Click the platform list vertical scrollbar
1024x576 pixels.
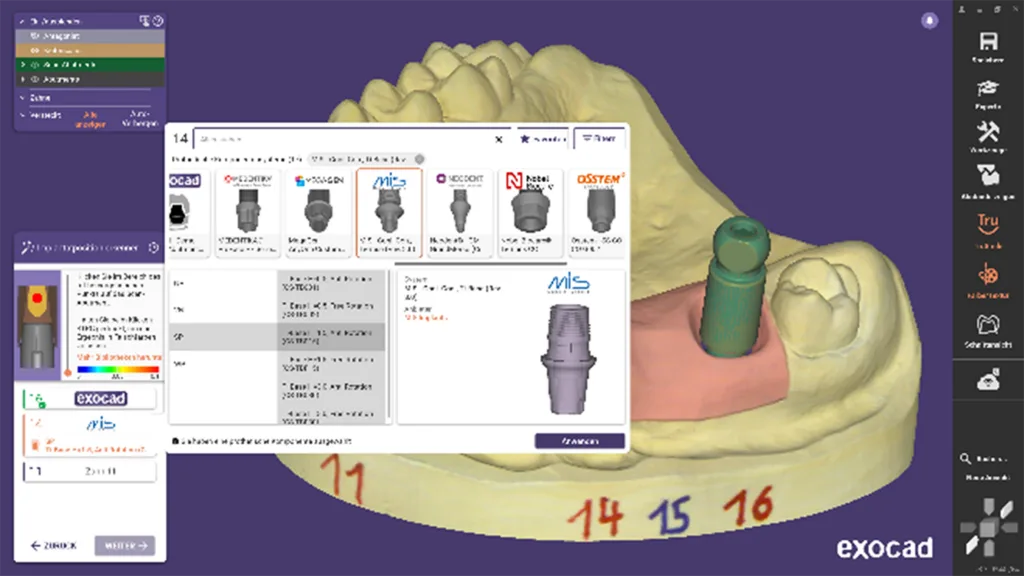(389, 346)
